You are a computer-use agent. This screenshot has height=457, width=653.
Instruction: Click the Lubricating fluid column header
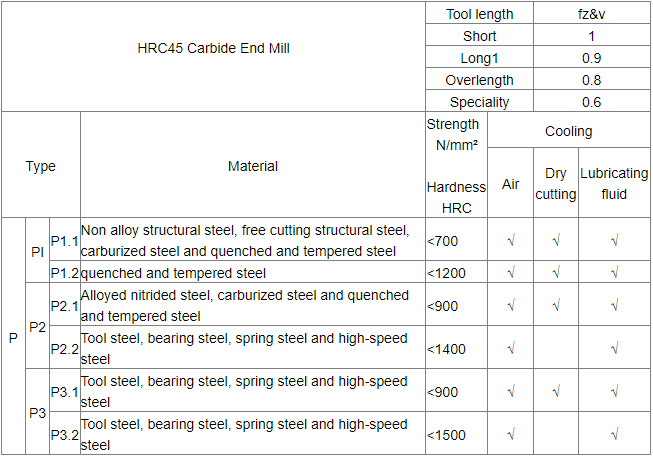coord(614,184)
